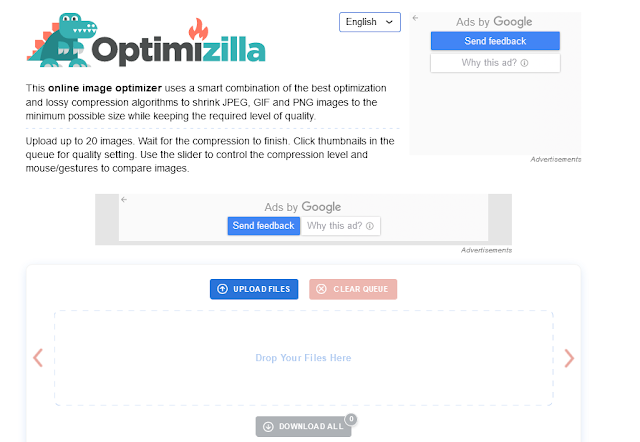Show next queue items with the right chevron
The height and width of the screenshot is (442, 640).
click(x=569, y=358)
